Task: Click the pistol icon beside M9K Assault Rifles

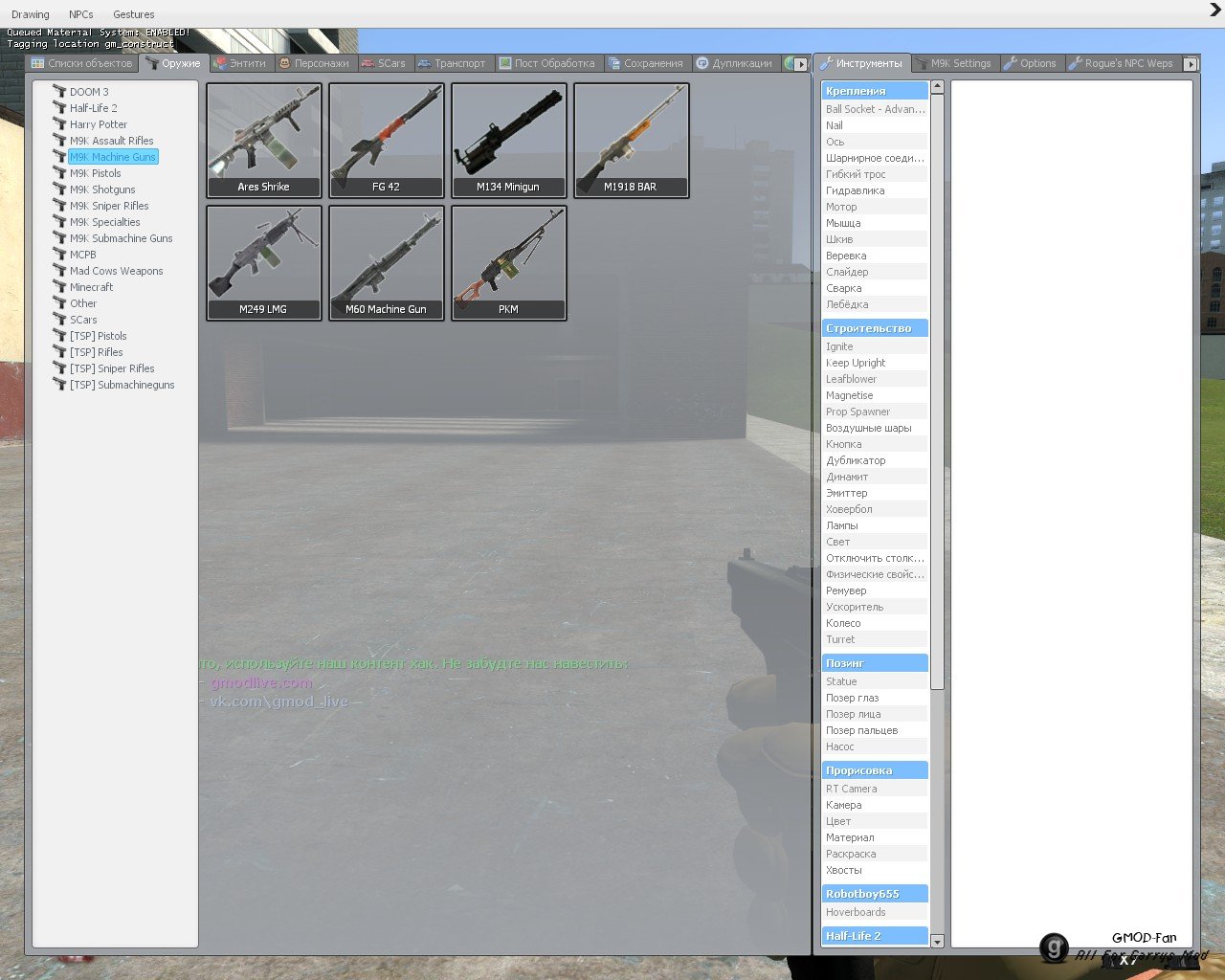Action: pos(59,141)
